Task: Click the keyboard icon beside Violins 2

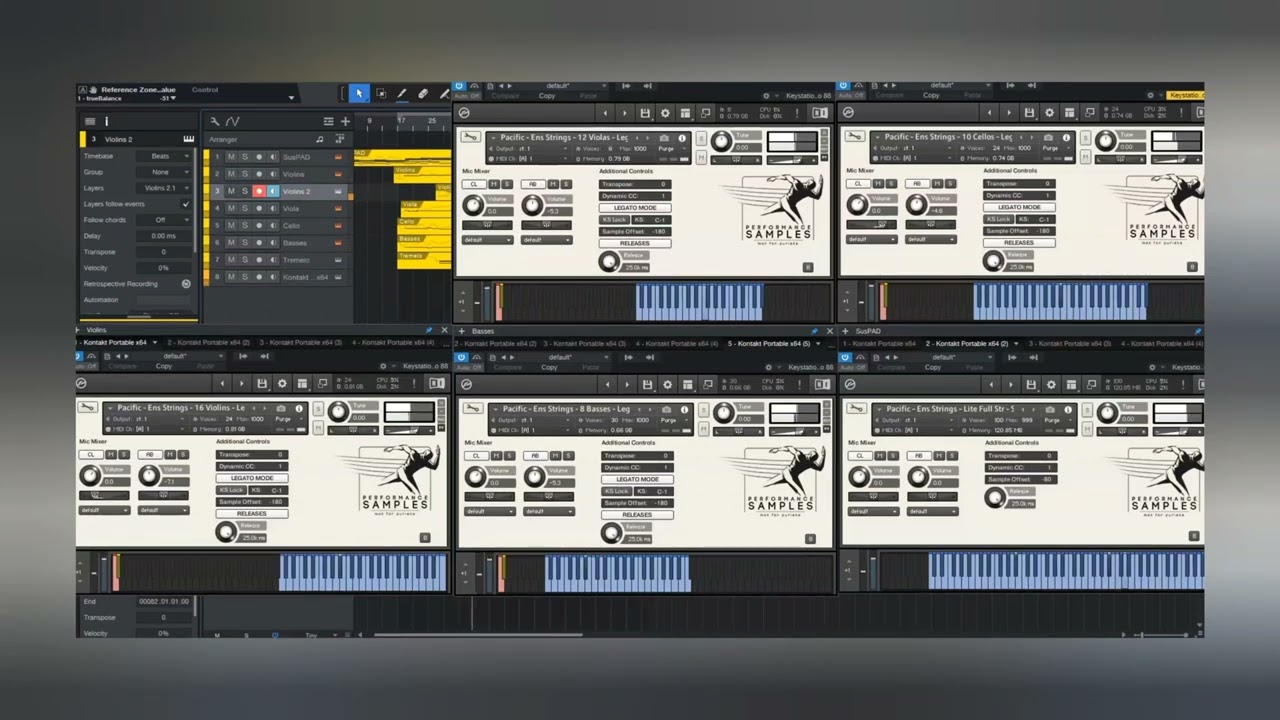Action: click(188, 139)
